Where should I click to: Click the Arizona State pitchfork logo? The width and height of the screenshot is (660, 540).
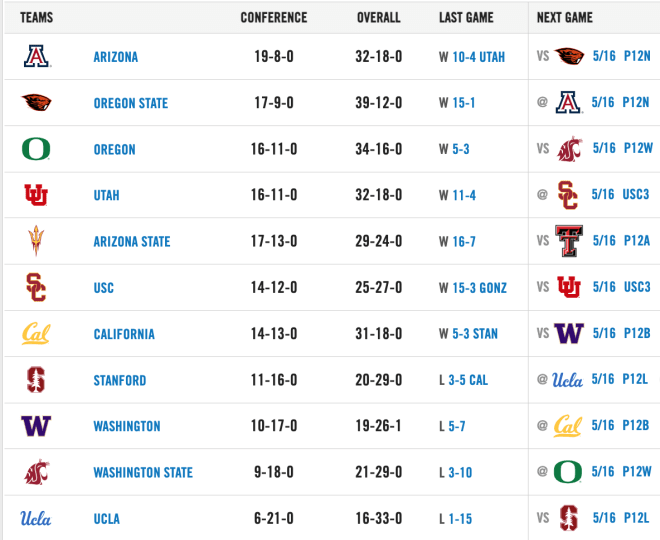[x=36, y=241]
